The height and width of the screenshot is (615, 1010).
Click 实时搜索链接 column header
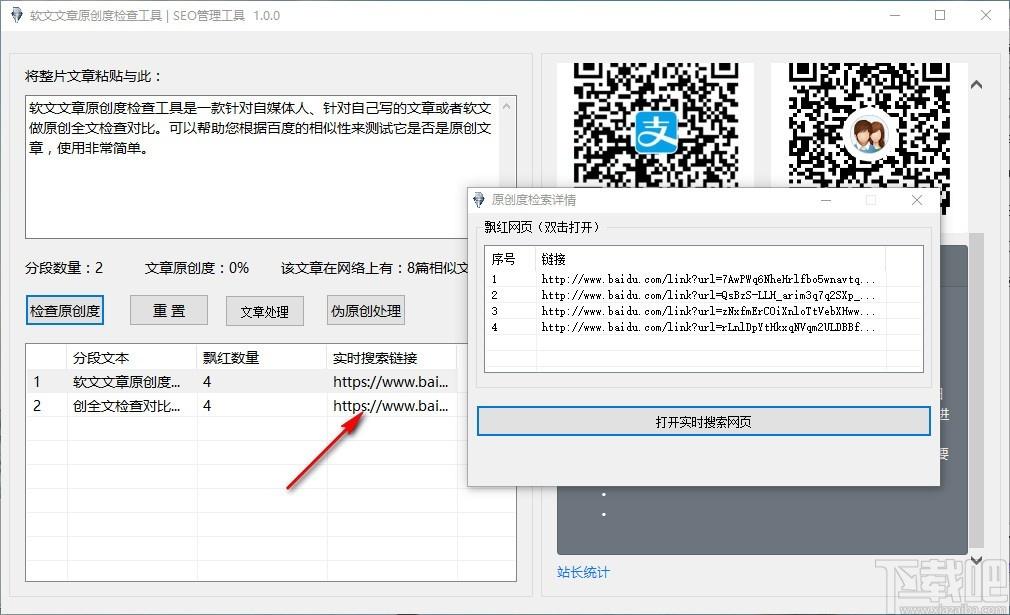[x=392, y=357]
